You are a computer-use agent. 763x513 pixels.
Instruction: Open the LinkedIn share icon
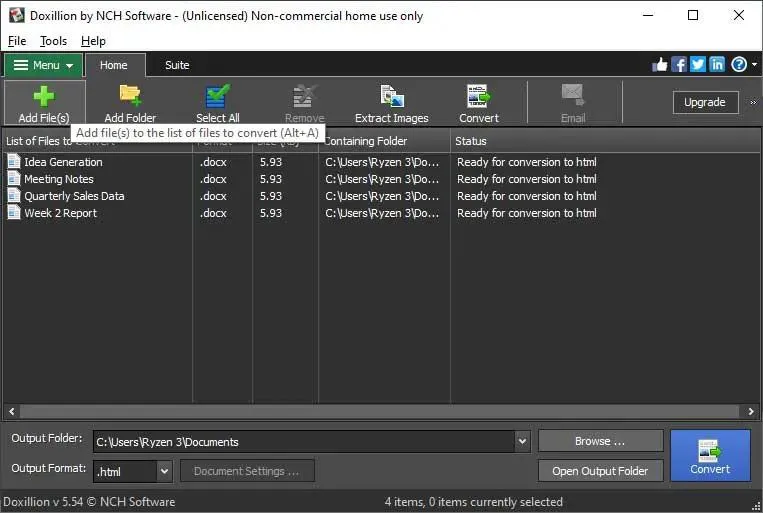(x=717, y=65)
